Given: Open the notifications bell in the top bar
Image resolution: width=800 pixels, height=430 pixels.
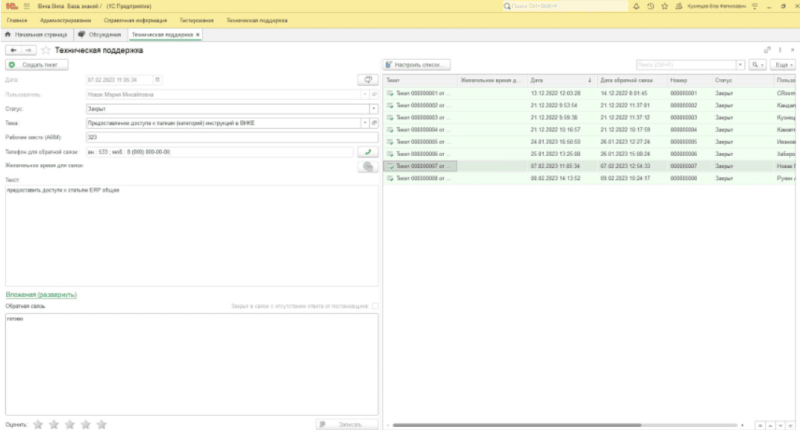Looking at the screenshot, I should (x=635, y=6).
